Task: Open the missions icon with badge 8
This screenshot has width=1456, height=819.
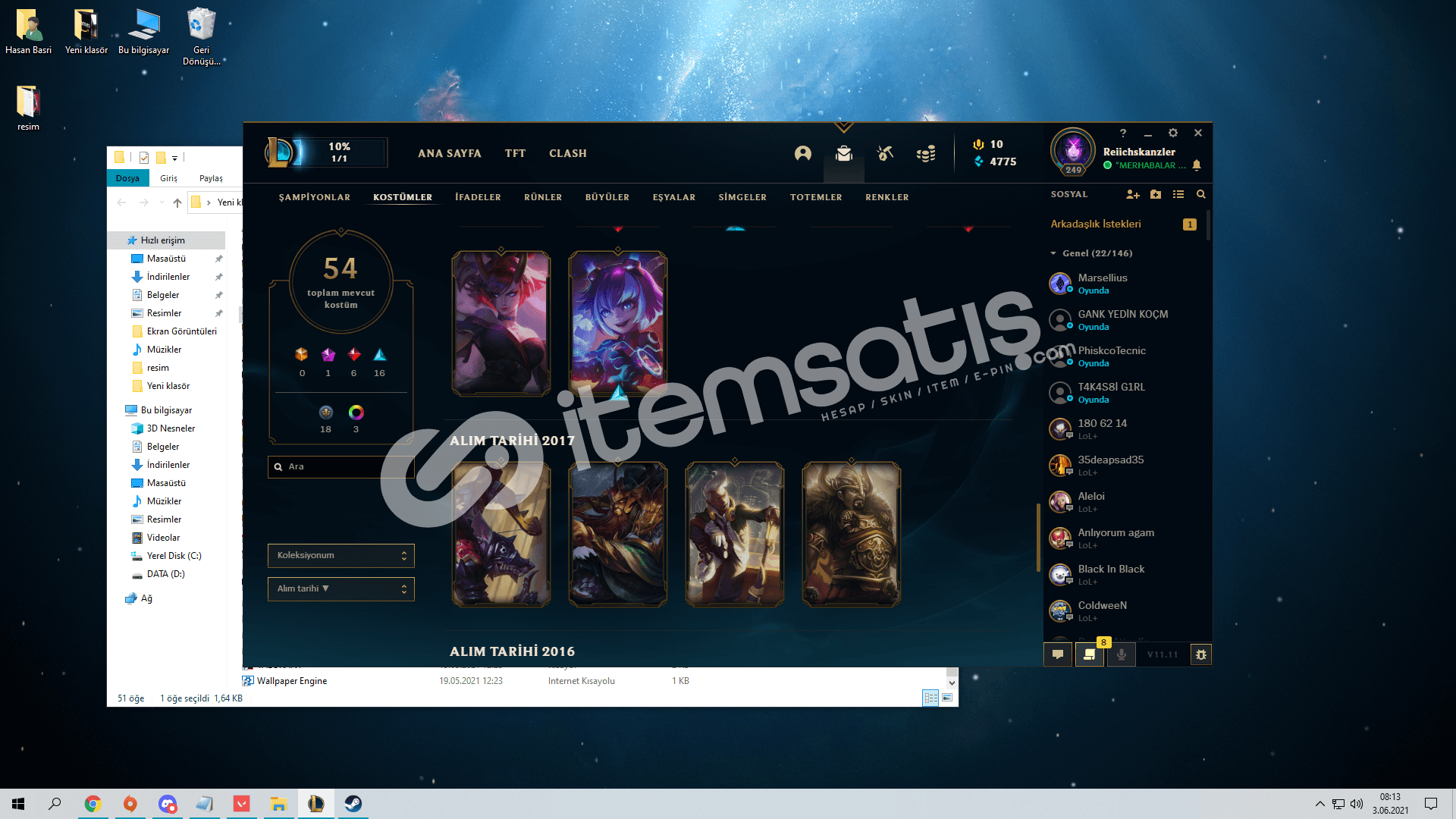Action: (1090, 654)
